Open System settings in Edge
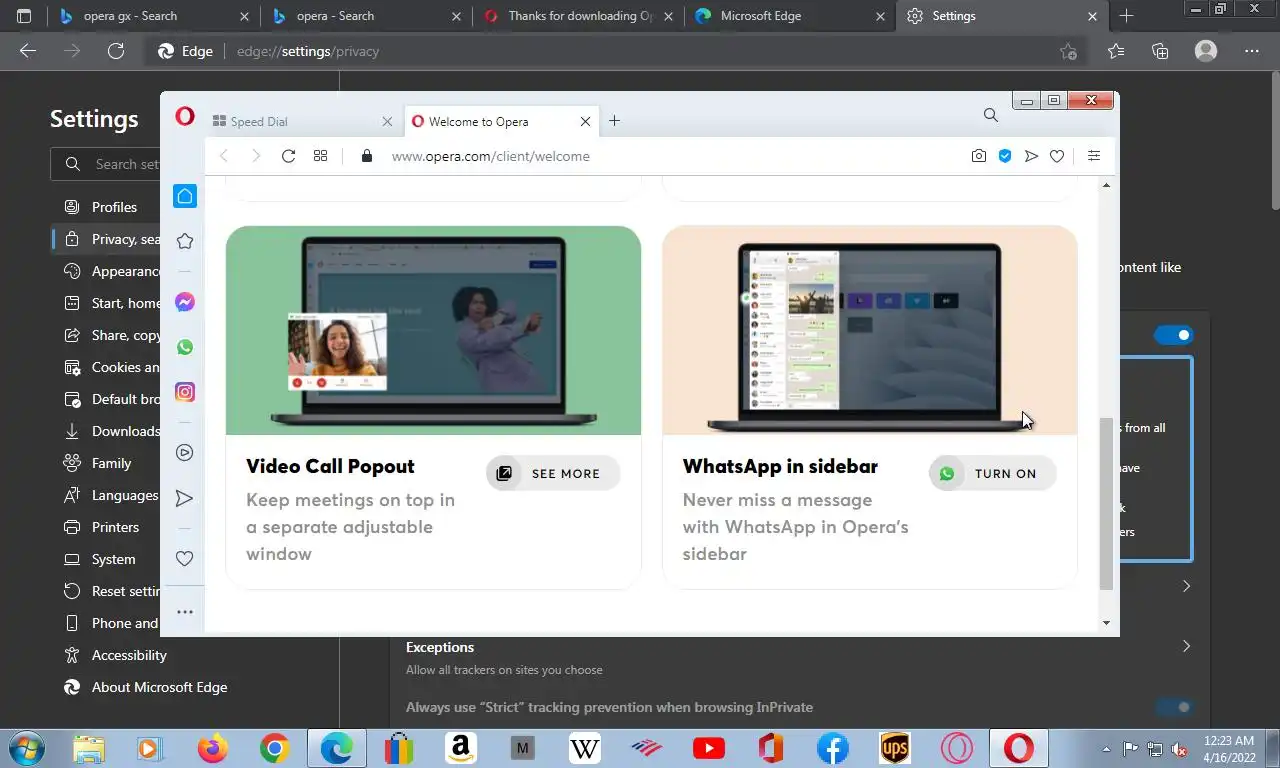The image size is (1280, 768). tap(113, 559)
